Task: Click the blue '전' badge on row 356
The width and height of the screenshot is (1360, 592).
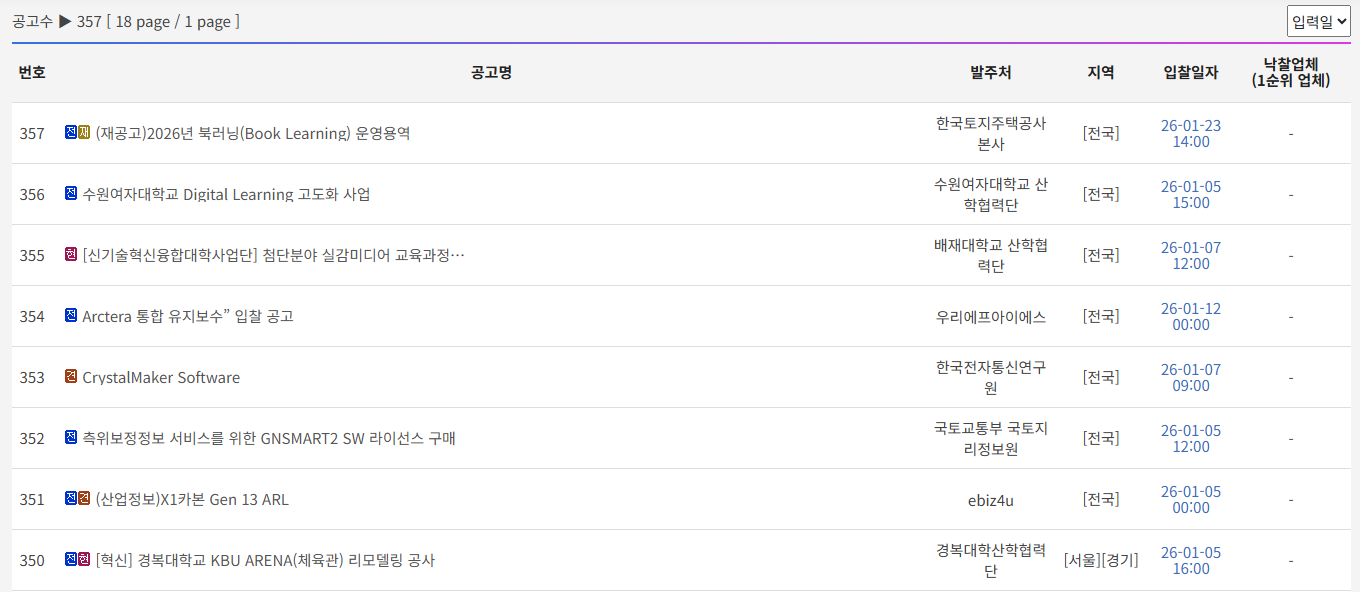Action: (x=71, y=193)
